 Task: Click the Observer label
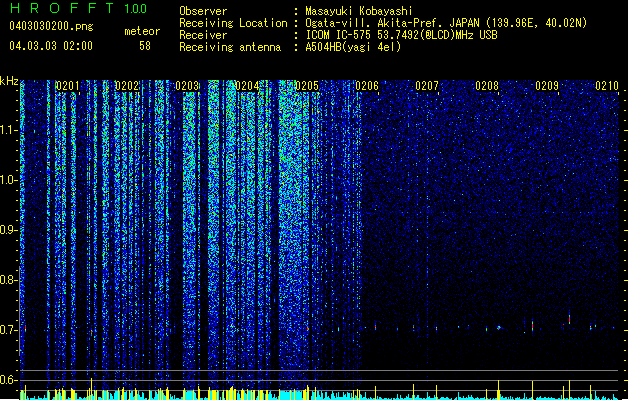tap(203, 11)
